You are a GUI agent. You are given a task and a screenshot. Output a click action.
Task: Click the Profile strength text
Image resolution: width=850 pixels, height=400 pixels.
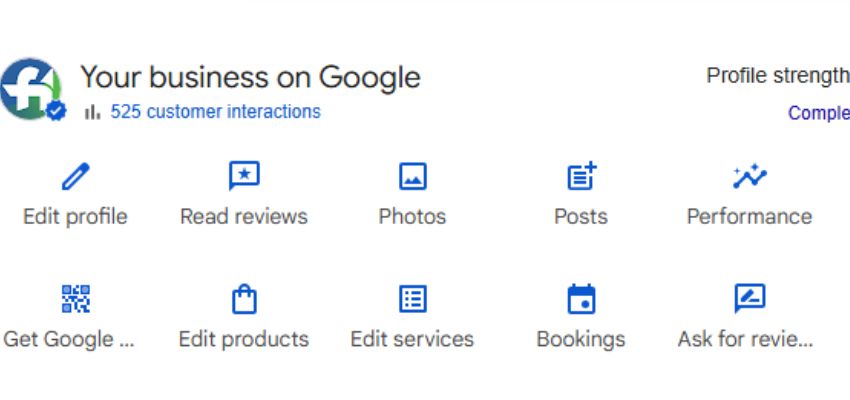point(777,76)
